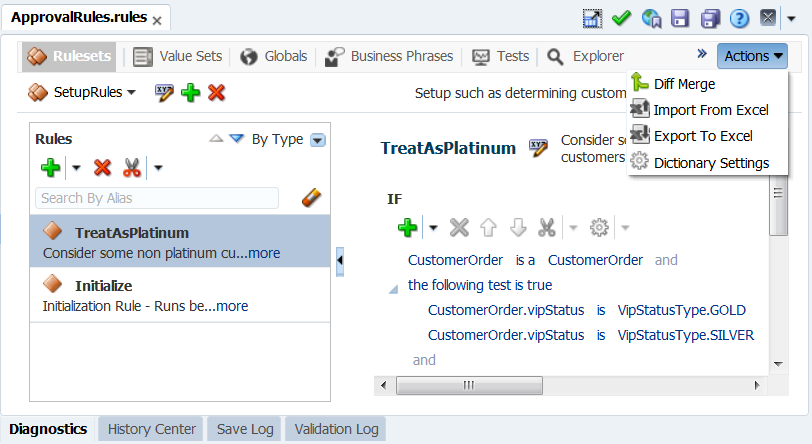The image size is (812, 444).
Task: Click the gray scissors cut condition icon
Action: pos(547,227)
